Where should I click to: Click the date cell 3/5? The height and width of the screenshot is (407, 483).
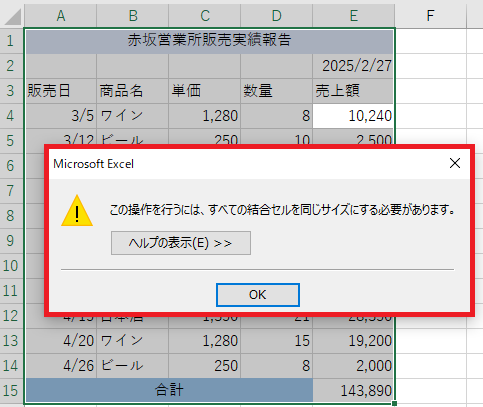click(x=61, y=116)
